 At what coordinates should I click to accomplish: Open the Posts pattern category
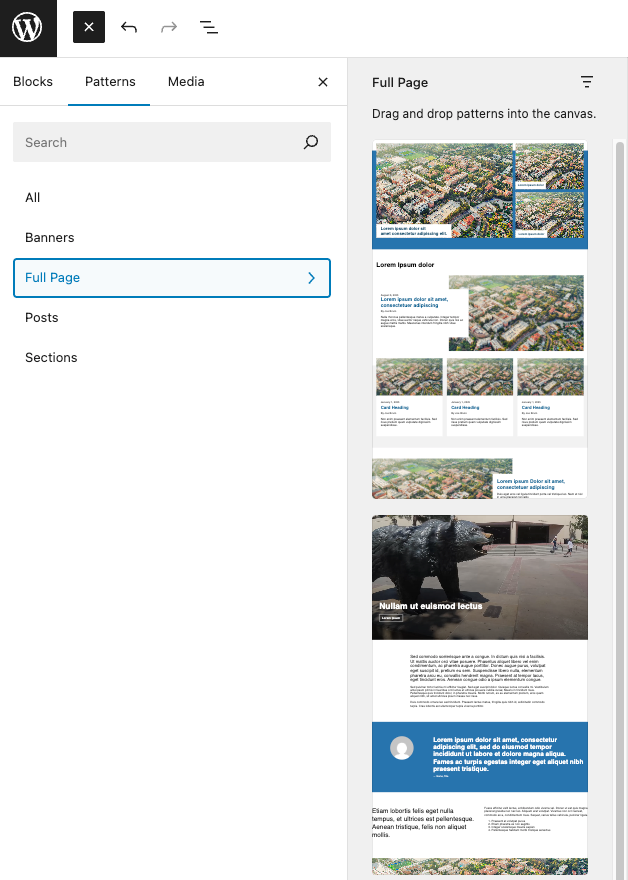click(x=42, y=318)
